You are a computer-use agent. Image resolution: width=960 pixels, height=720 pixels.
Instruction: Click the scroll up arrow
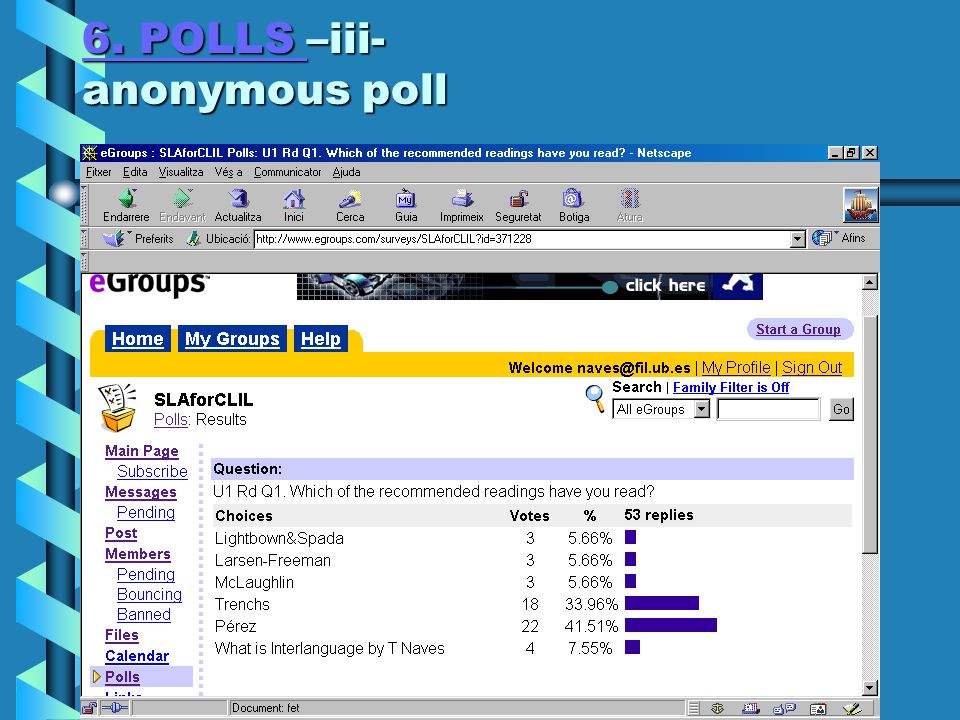pos(869,282)
